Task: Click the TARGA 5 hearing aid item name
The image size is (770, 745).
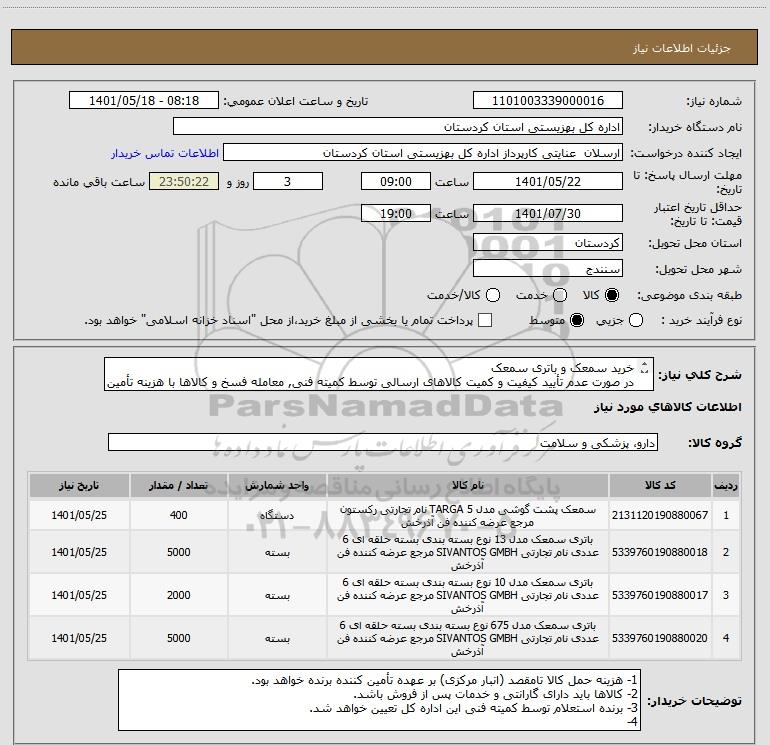Action: 468,516
